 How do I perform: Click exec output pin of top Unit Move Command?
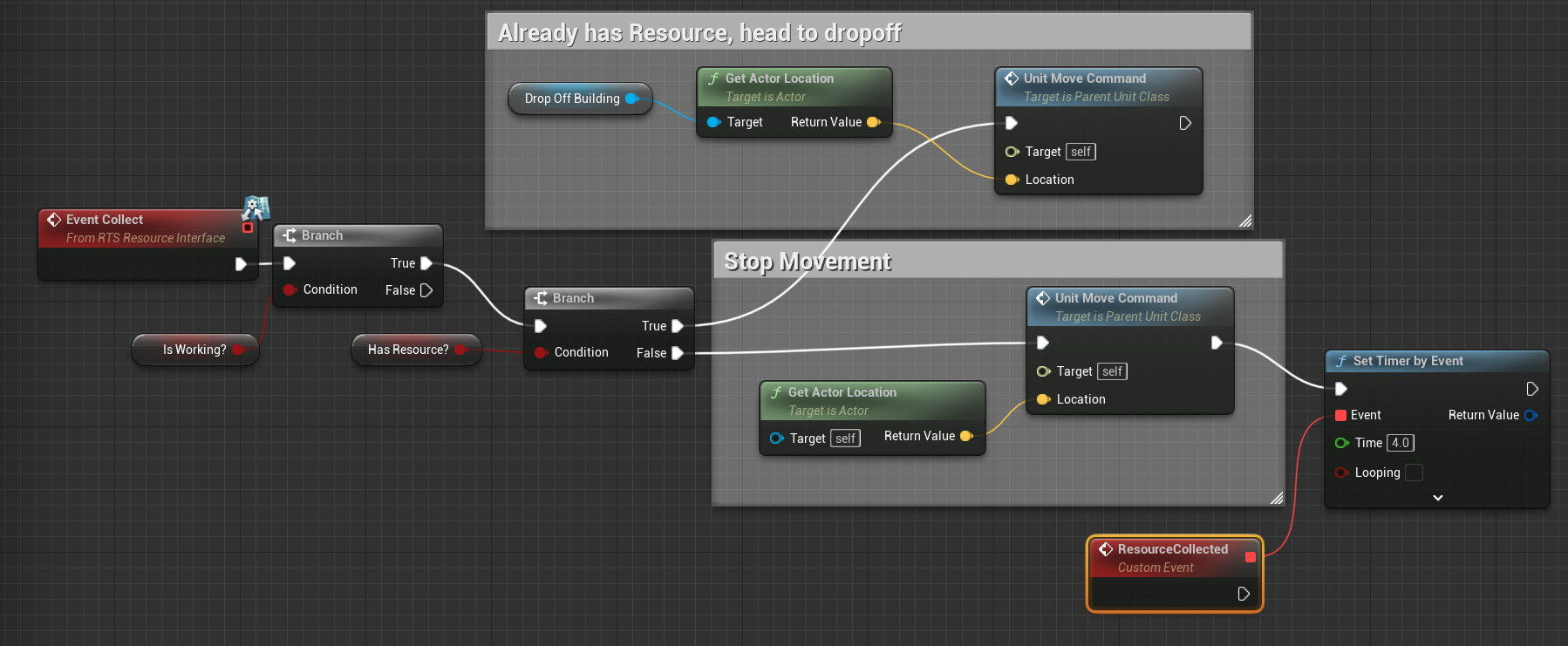[x=1185, y=123]
